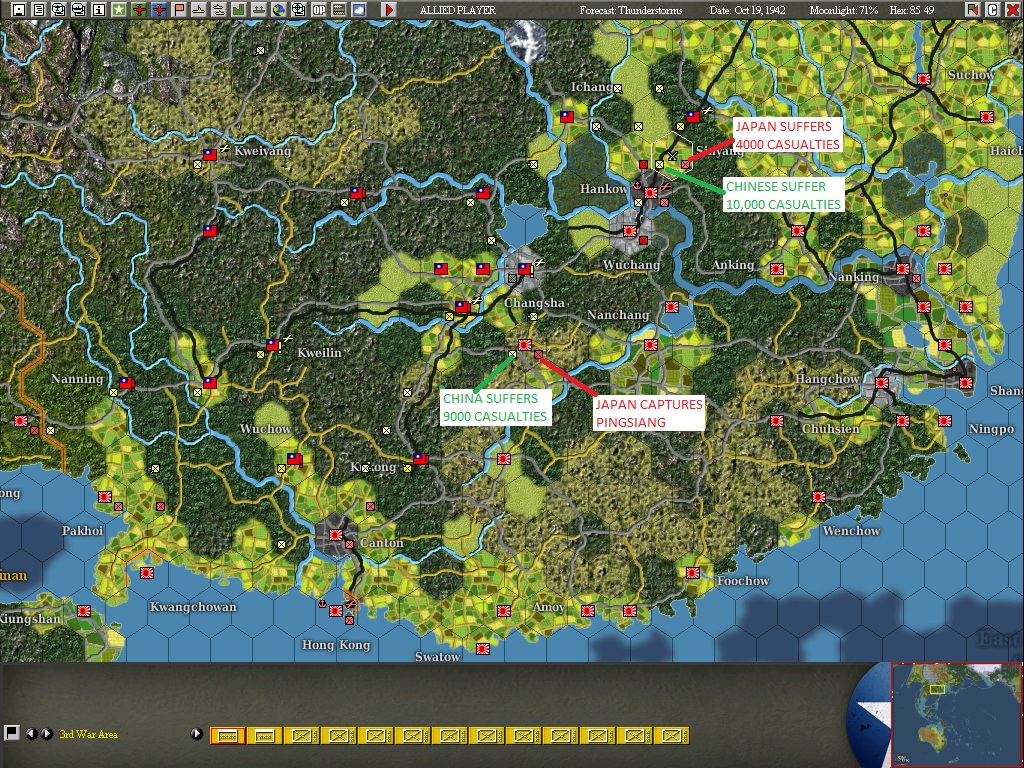Select the Japanese flag at Nanking

tap(903, 268)
